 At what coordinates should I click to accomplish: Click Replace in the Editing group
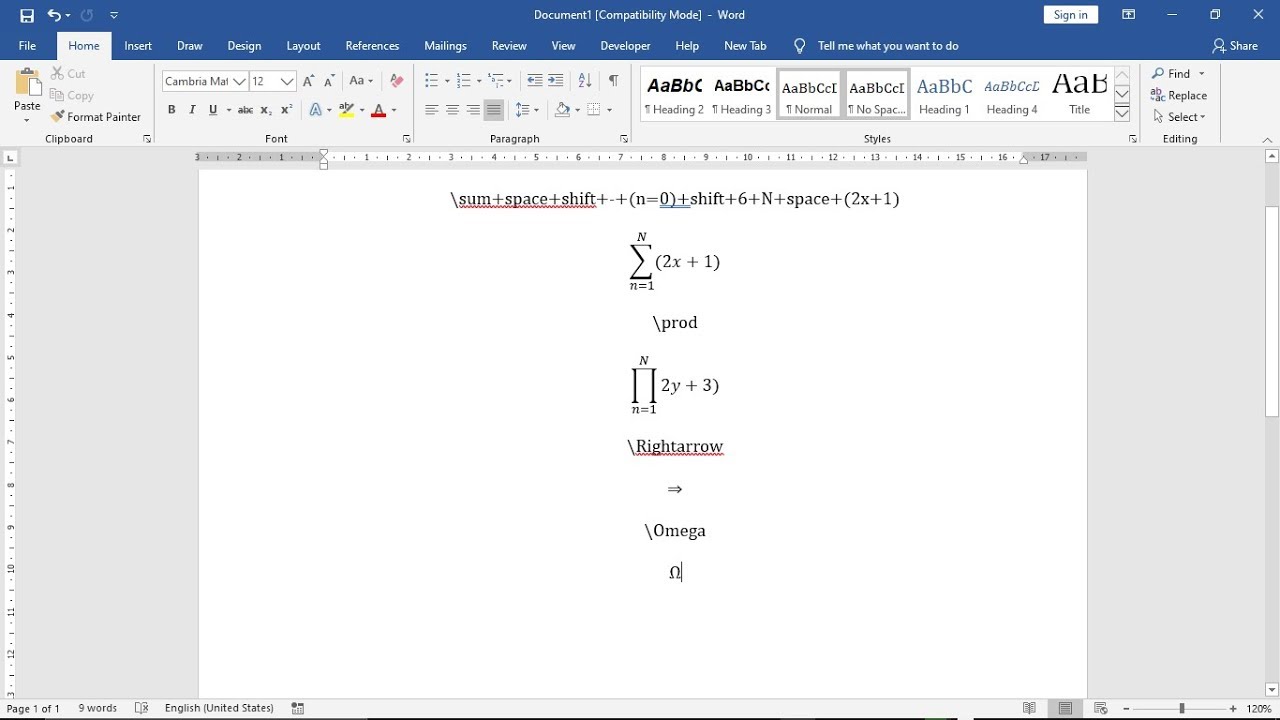pyautogui.click(x=1179, y=96)
